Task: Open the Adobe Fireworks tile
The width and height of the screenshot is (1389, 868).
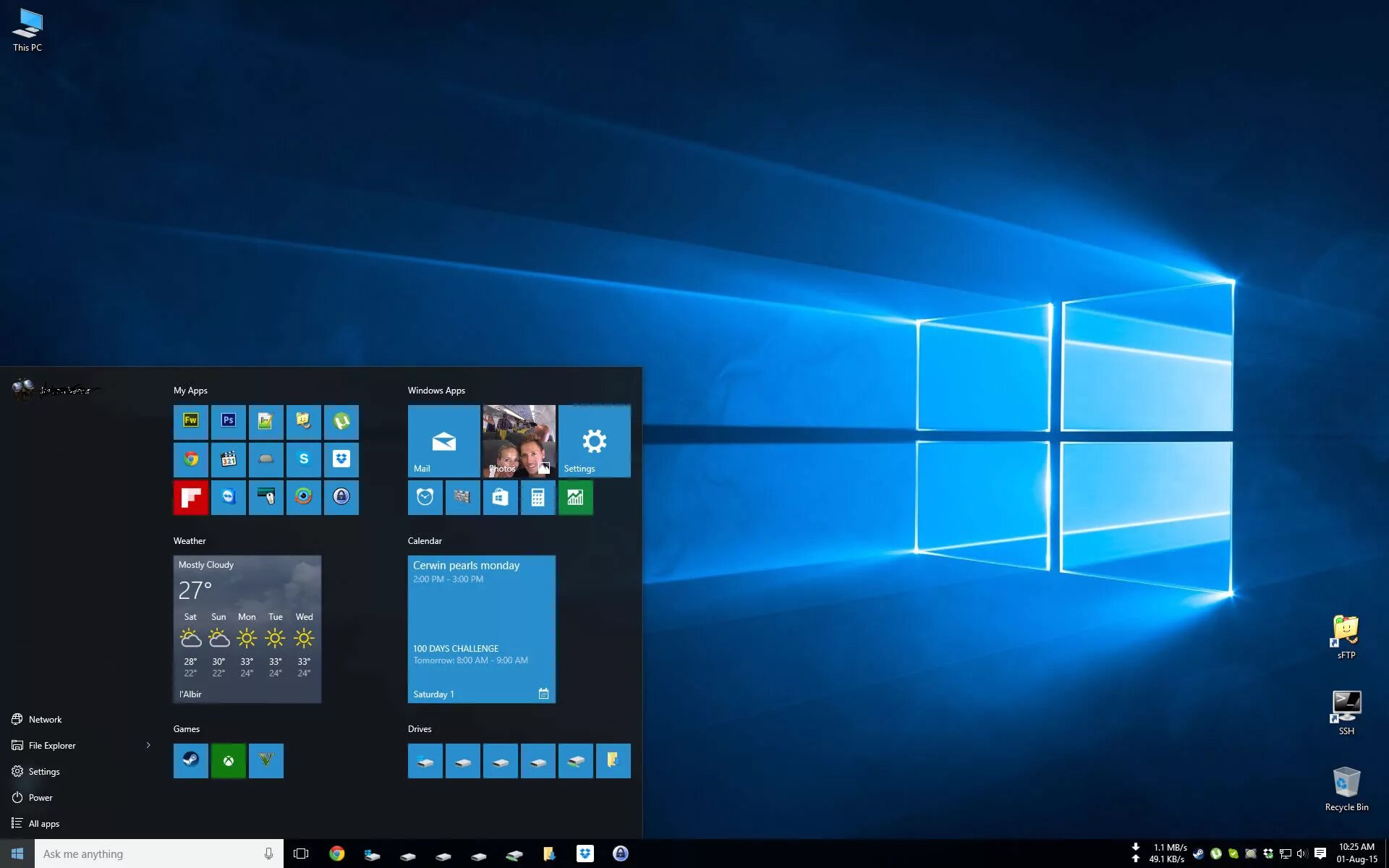Action: coord(190,422)
